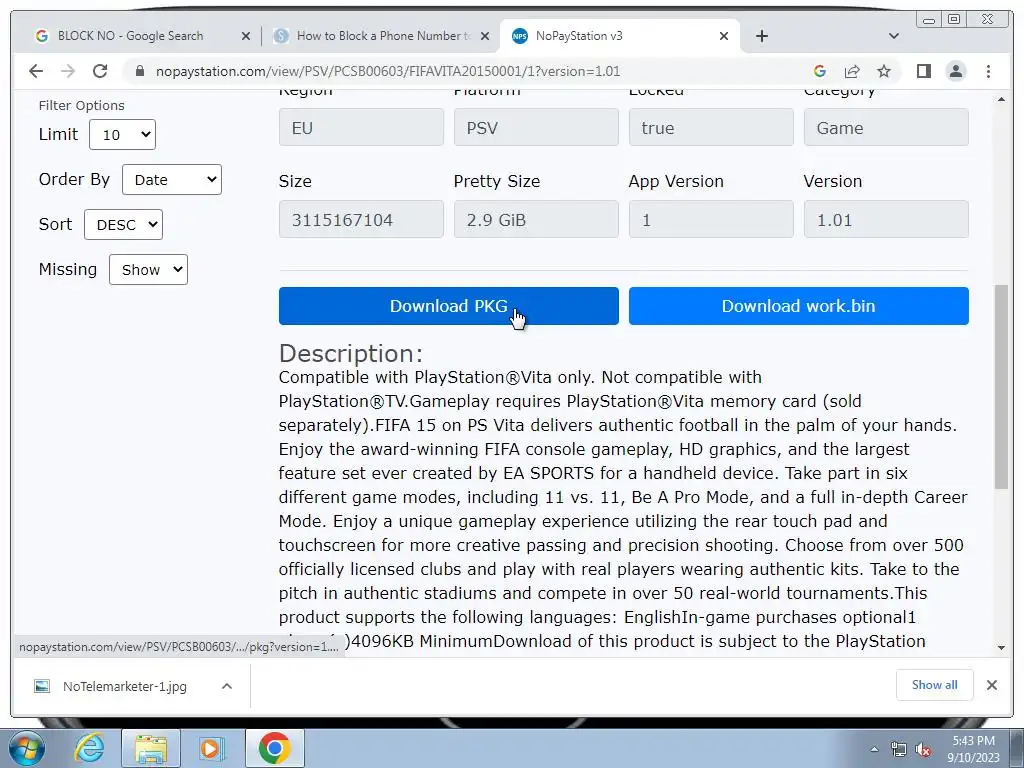Reload the current page

pyautogui.click(x=100, y=71)
